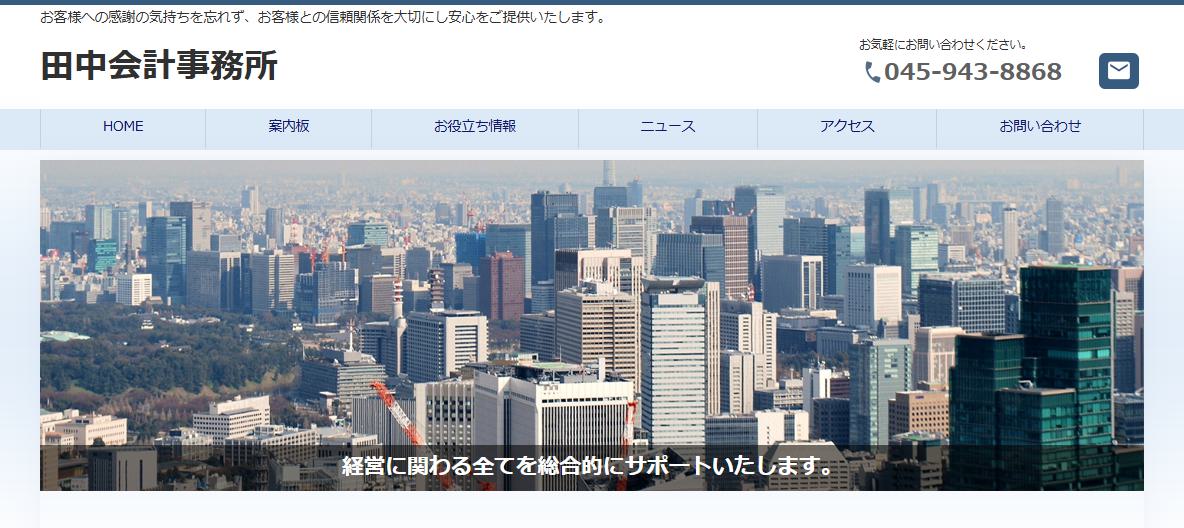Open お問い合わせ in the navigation bar
The image size is (1184, 528).
(x=1040, y=129)
